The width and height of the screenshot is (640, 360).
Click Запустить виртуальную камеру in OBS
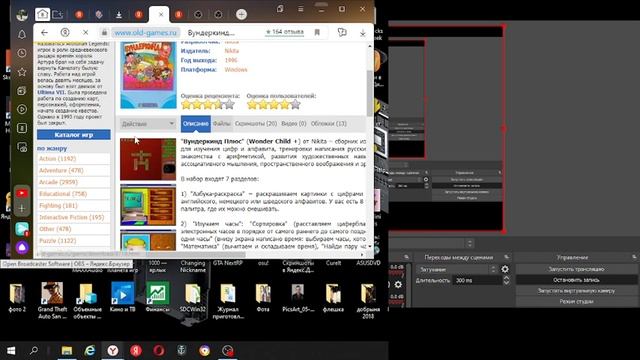(x=576, y=291)
